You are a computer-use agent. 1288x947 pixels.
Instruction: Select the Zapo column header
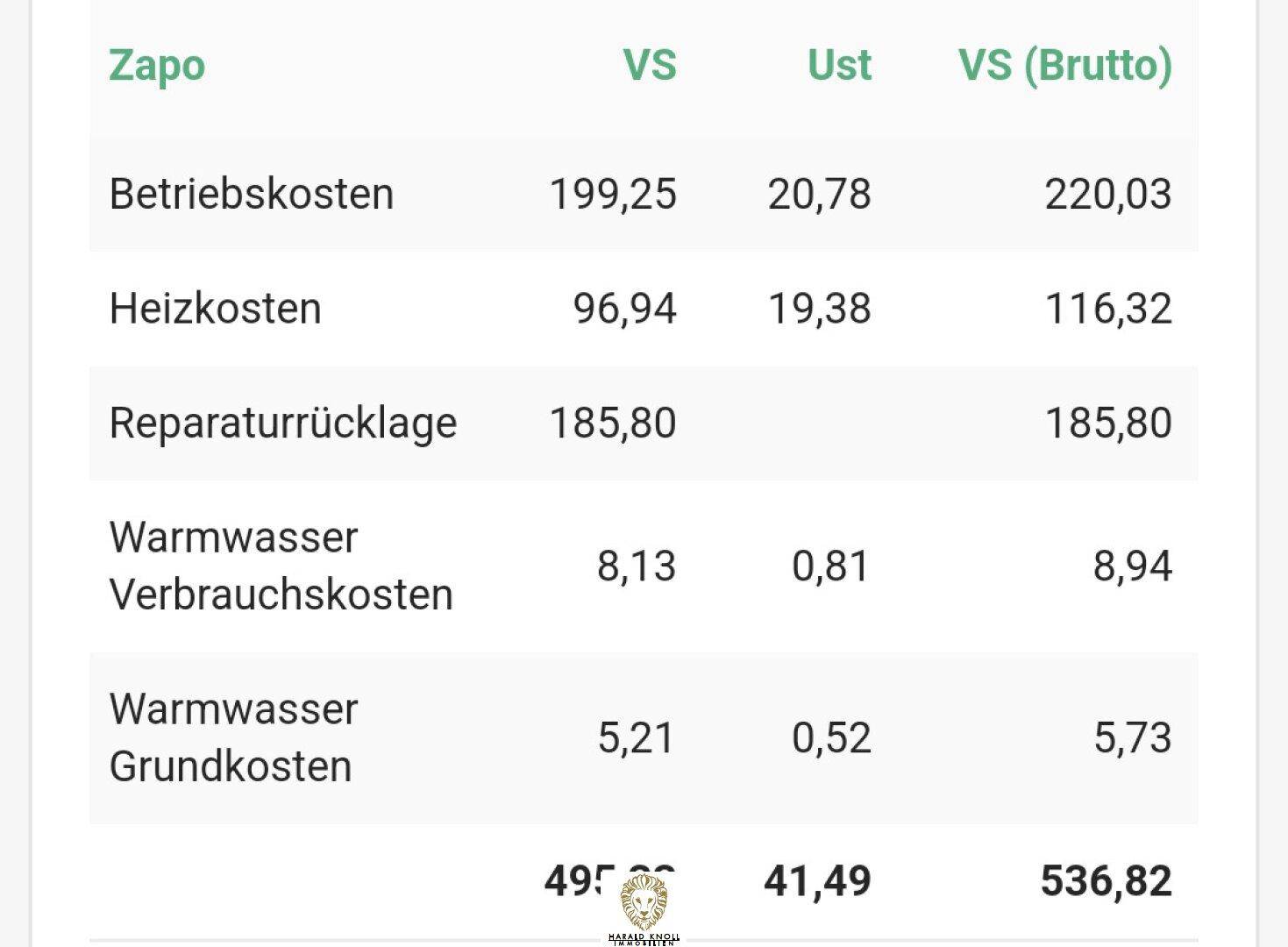[157, 67]
